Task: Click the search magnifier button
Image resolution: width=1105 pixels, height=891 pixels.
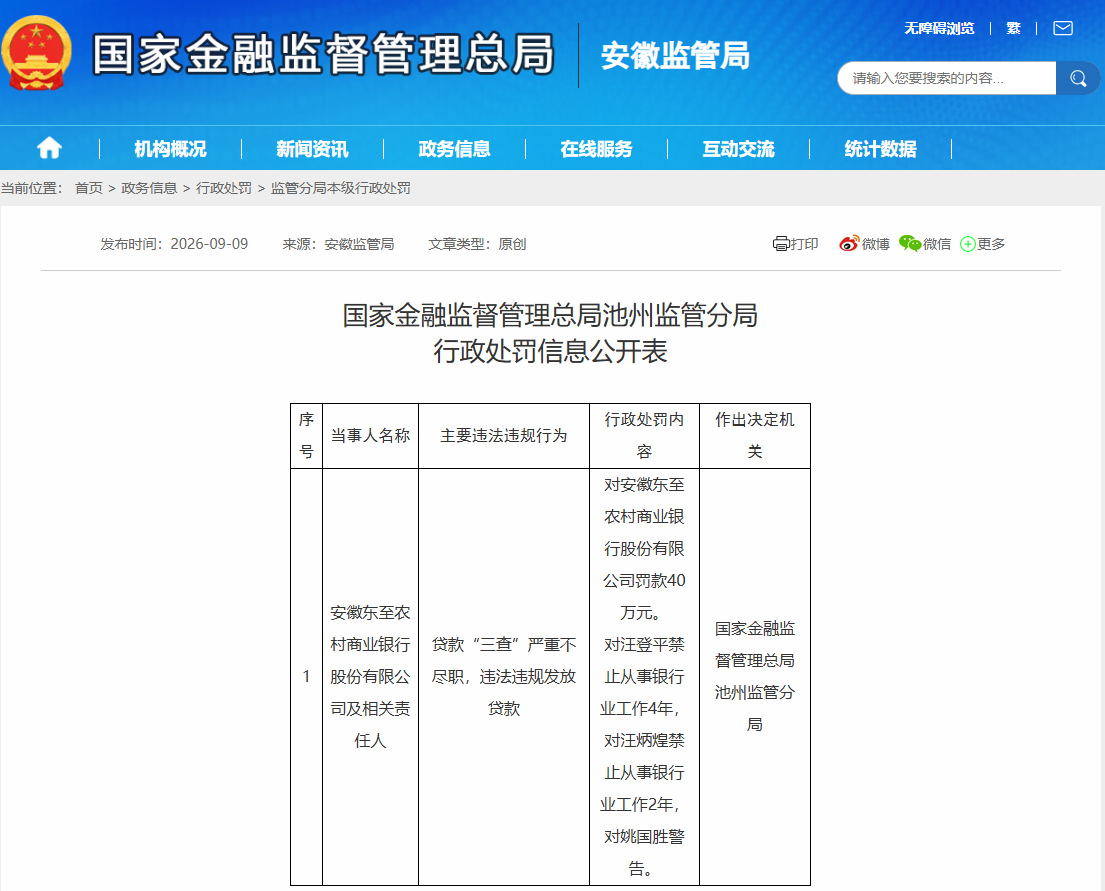Action: click(1078, 78)
